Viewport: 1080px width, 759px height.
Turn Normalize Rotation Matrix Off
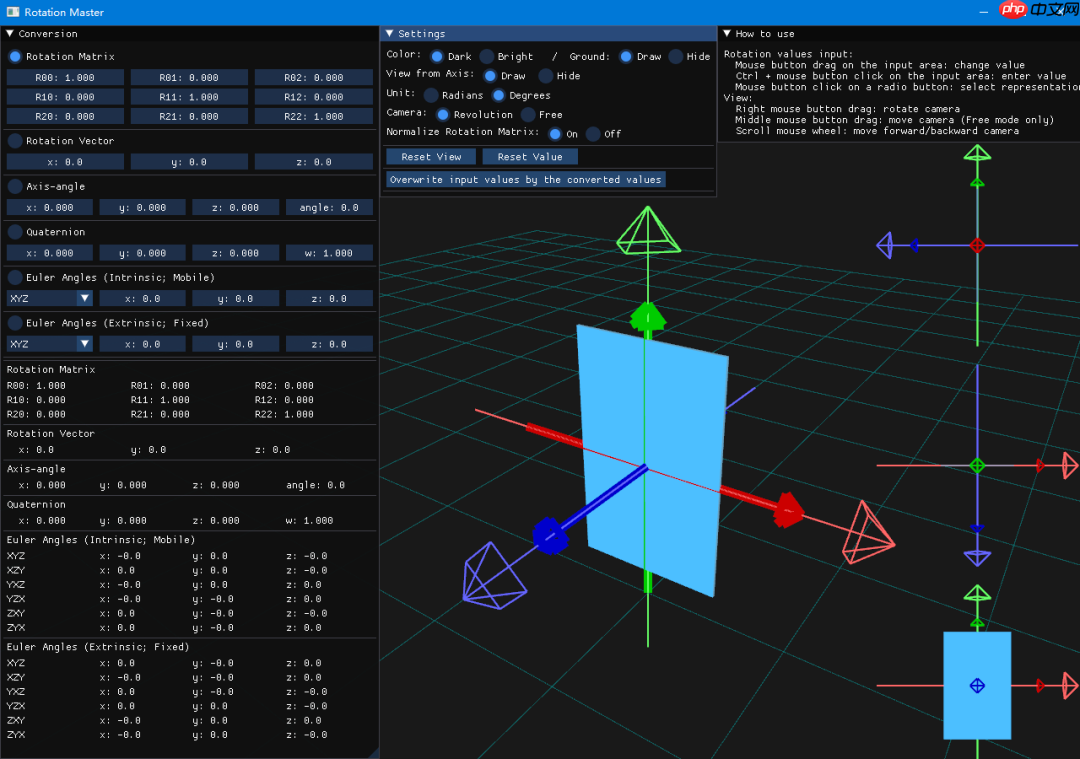(593, 134)
